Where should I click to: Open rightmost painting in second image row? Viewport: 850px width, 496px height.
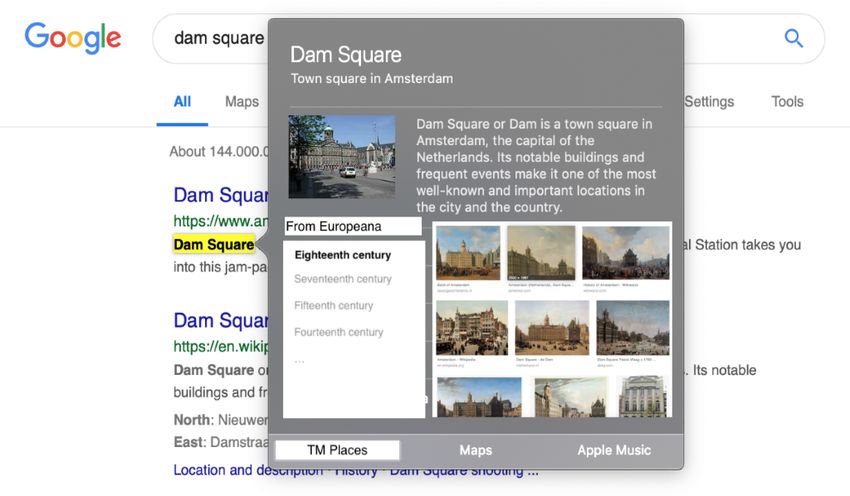(x=633, y=328)
